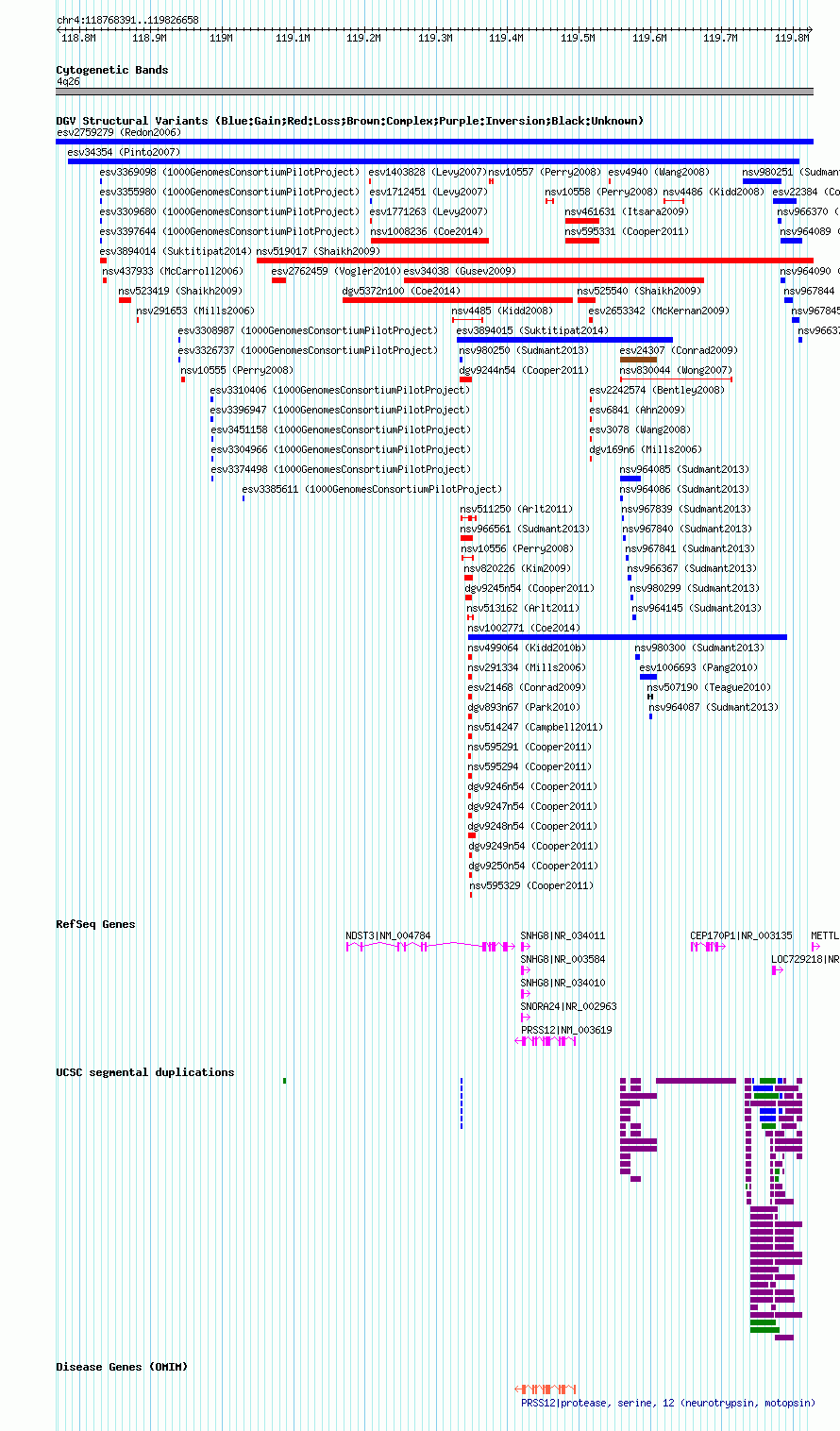840x1431 pixels.
Task: Click the nsv511250 (Arlt2011) label
Action: (x=516, y=509)
